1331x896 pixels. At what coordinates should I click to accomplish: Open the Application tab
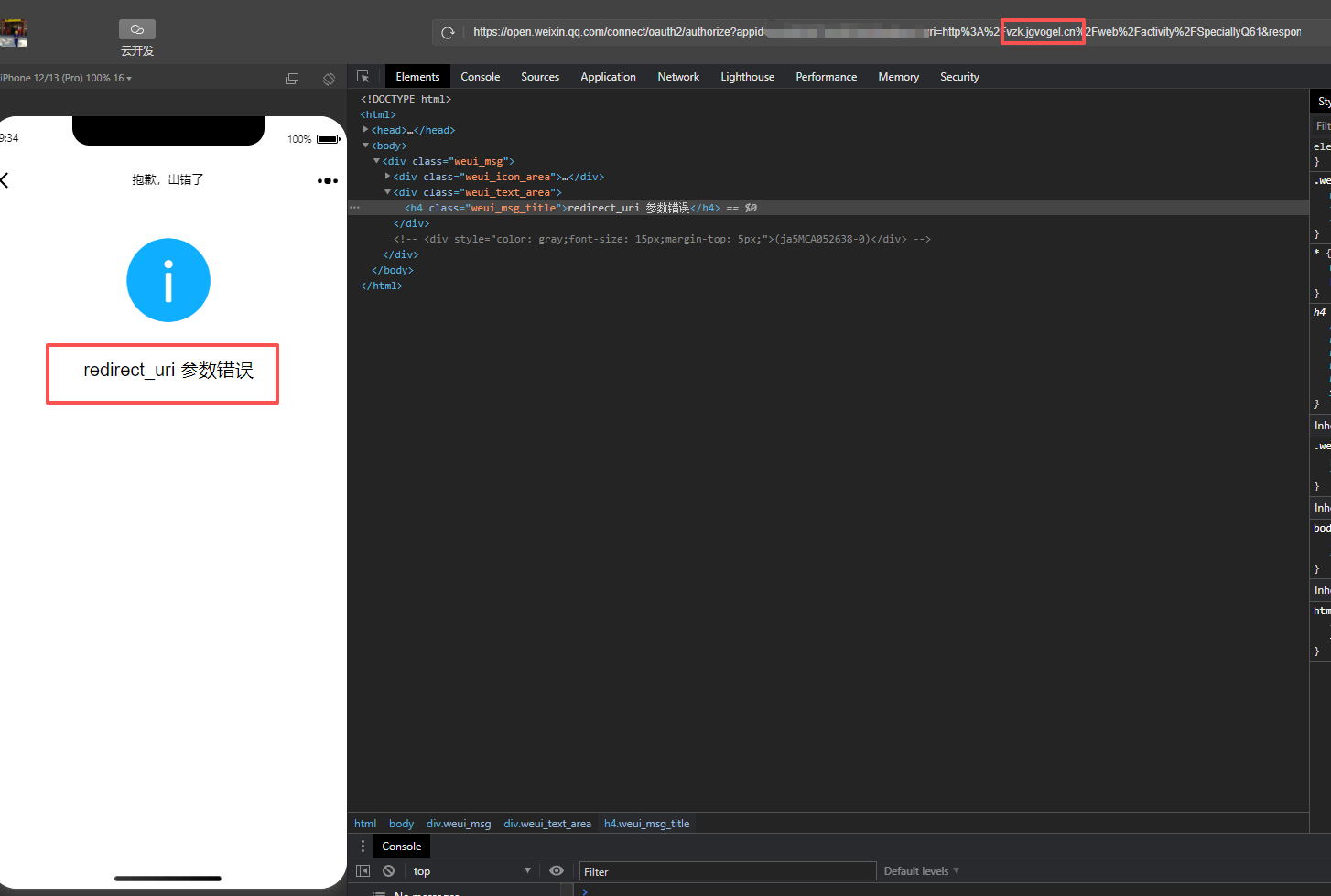tap(608, 77)
